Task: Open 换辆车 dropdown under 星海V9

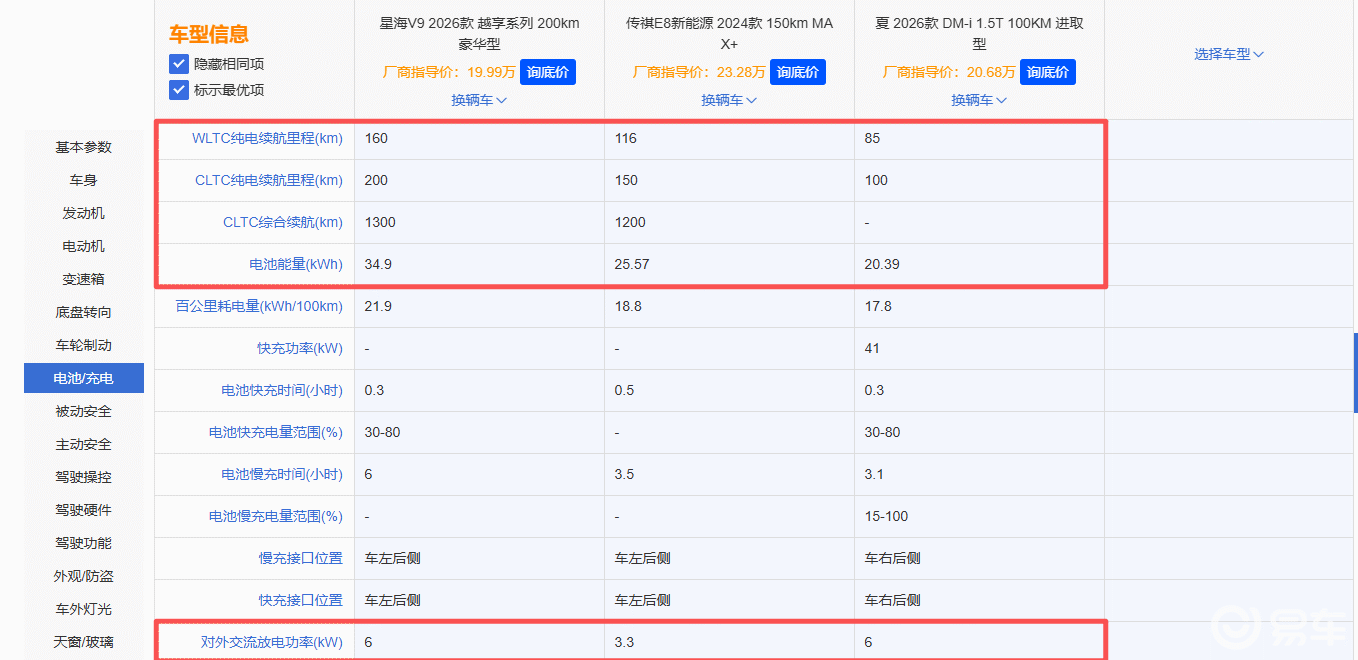Action: click(479, 100)
